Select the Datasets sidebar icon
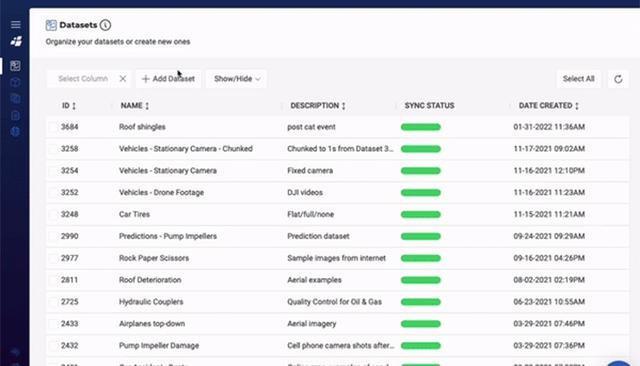Viewport: 640px width, 366px height. pyautogui.click(x=16, y=66)
